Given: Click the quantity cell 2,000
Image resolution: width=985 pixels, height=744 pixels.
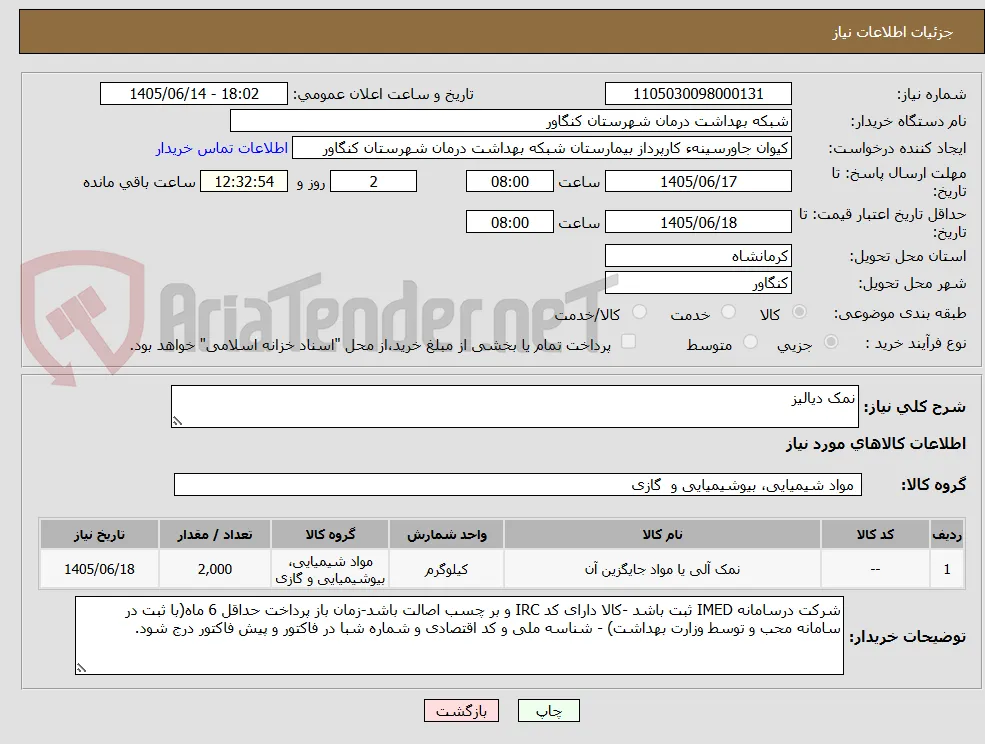Looking at the screenshot, I should (x=214, y=569).
